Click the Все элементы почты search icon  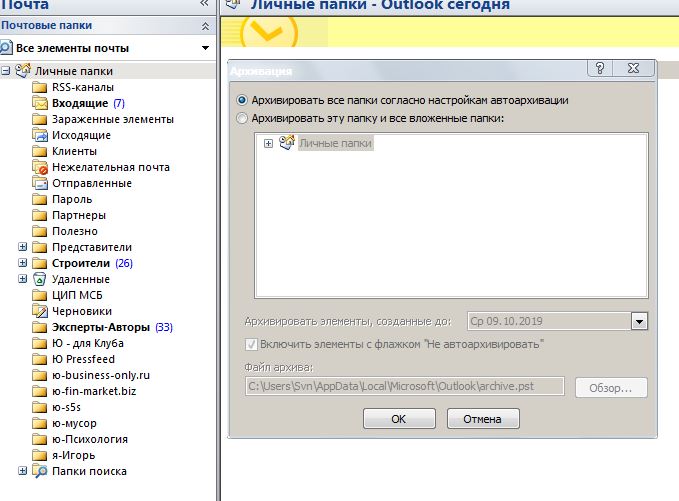click(6, 48)
